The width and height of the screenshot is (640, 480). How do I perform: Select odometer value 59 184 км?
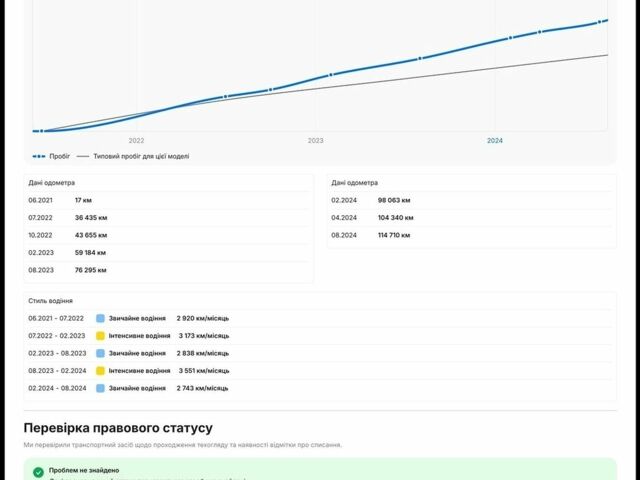pyautogui.click(x=90, y=253)
